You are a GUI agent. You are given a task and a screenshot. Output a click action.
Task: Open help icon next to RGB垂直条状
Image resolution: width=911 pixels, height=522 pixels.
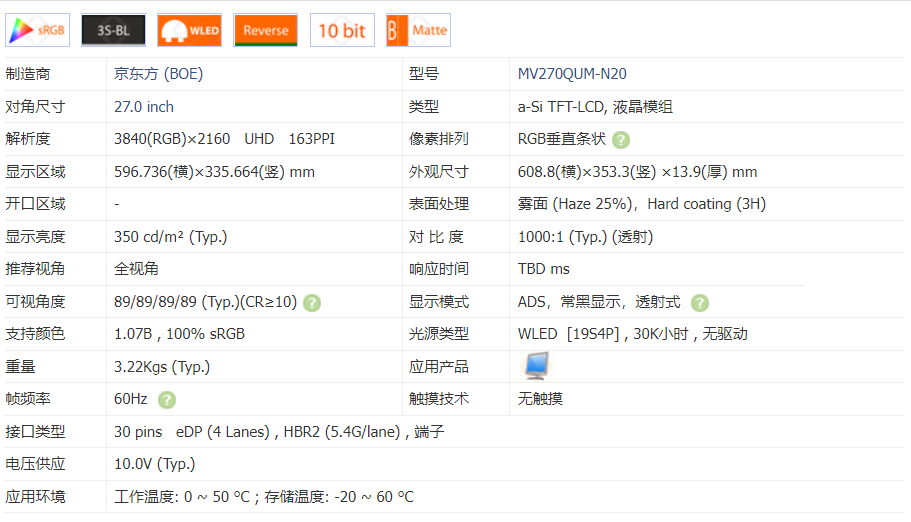(x=621, y=140)
